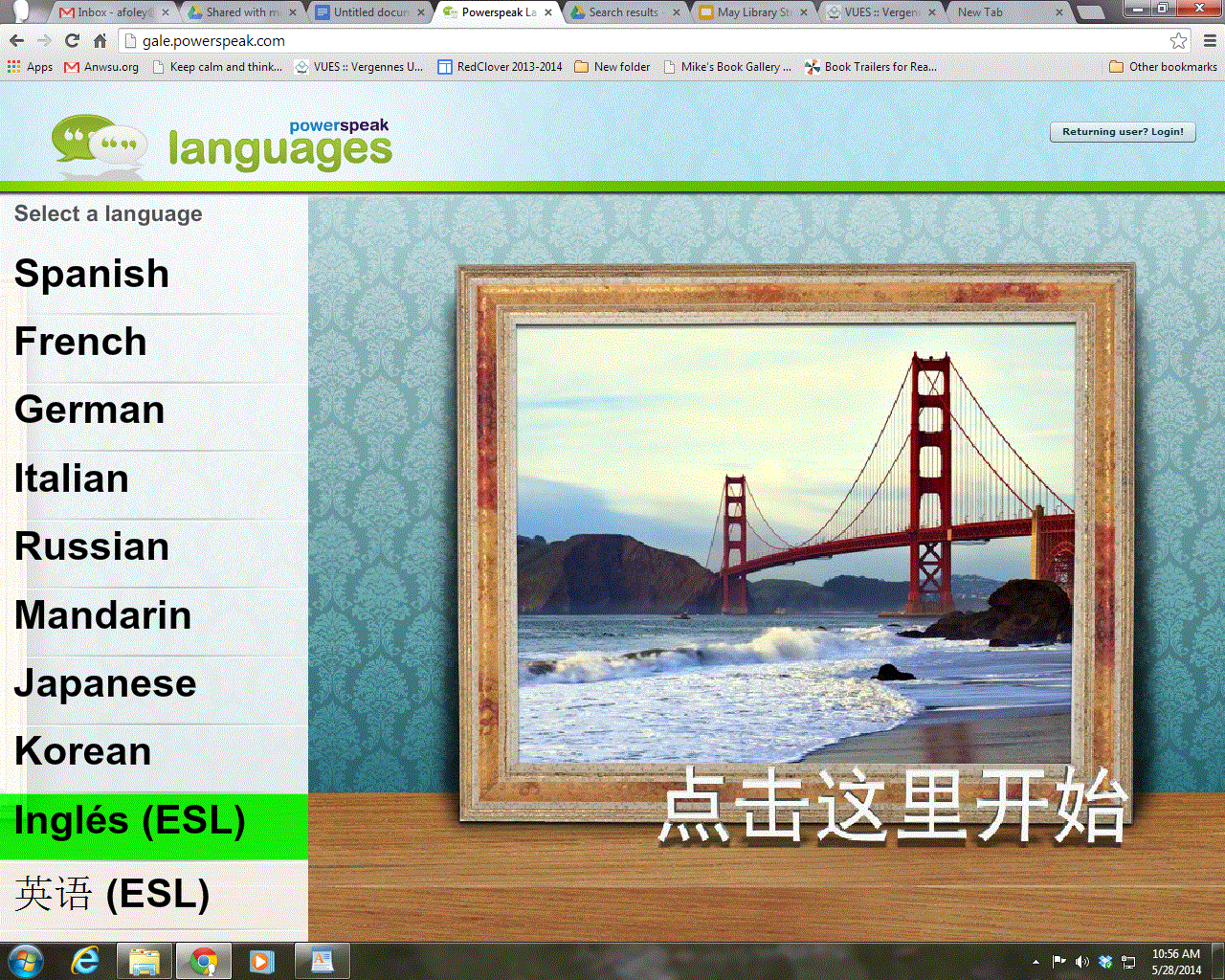
Task: Select Japanese from the language list
Action: pos(154,684)
